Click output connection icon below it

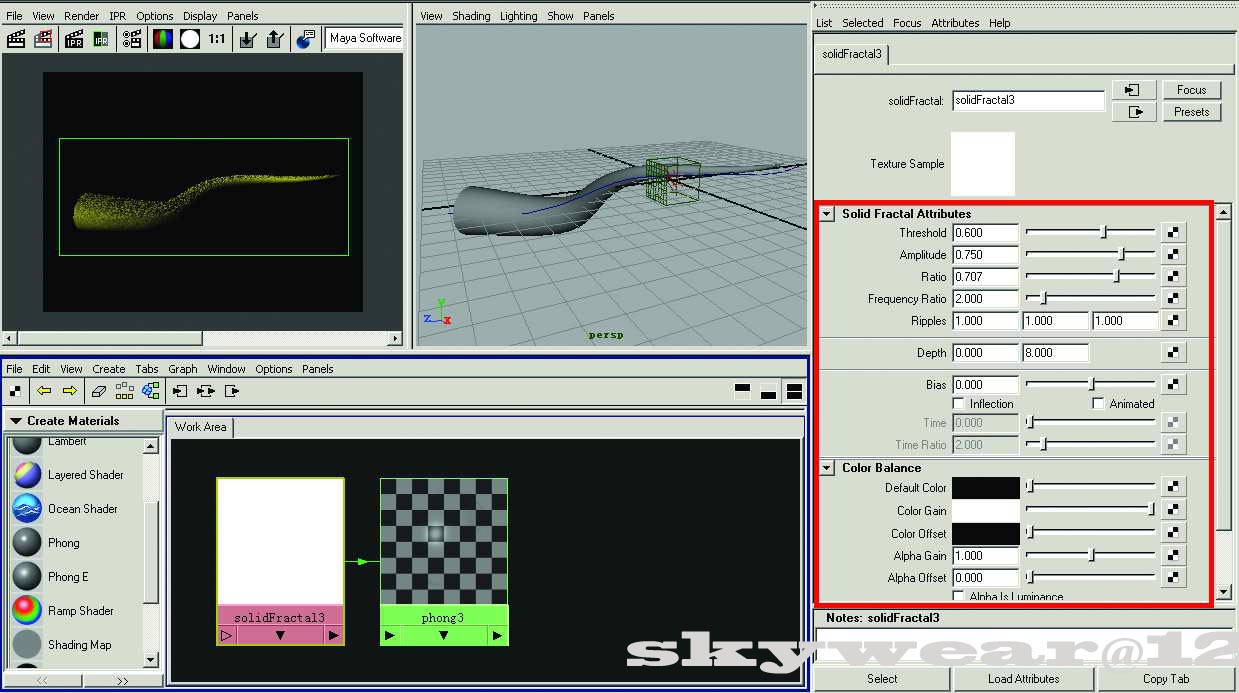[x=1134, y=112]
